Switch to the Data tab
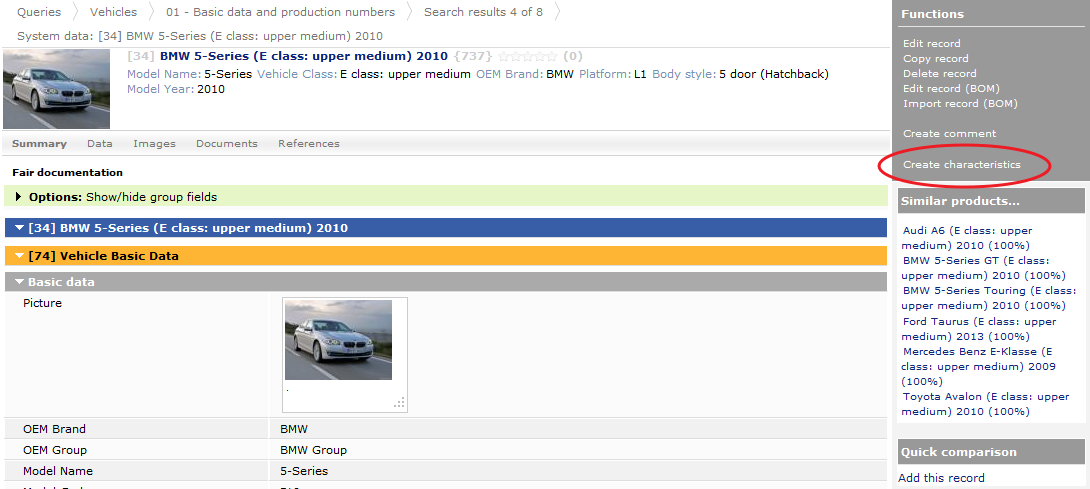The height and width of the screenshot is (489, 1090). point(99,143)
